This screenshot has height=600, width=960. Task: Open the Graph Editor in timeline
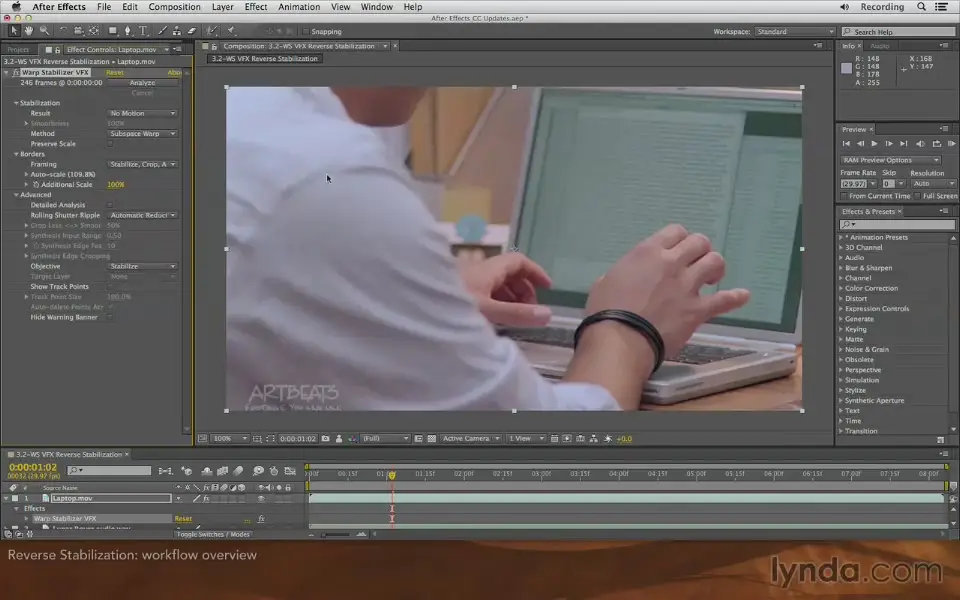pyautogui.click(x=290, y=471)
